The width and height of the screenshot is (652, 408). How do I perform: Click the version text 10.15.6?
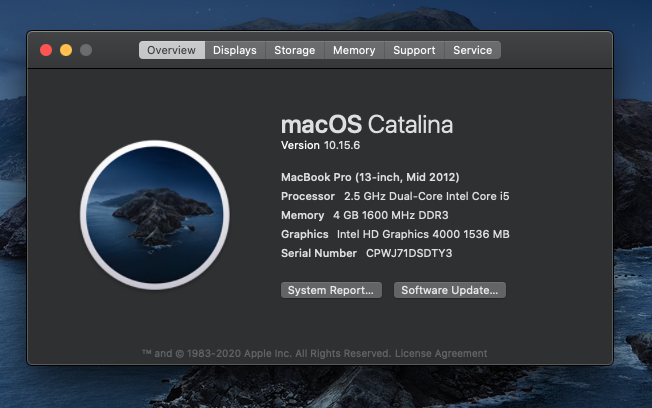coord(342,146)
